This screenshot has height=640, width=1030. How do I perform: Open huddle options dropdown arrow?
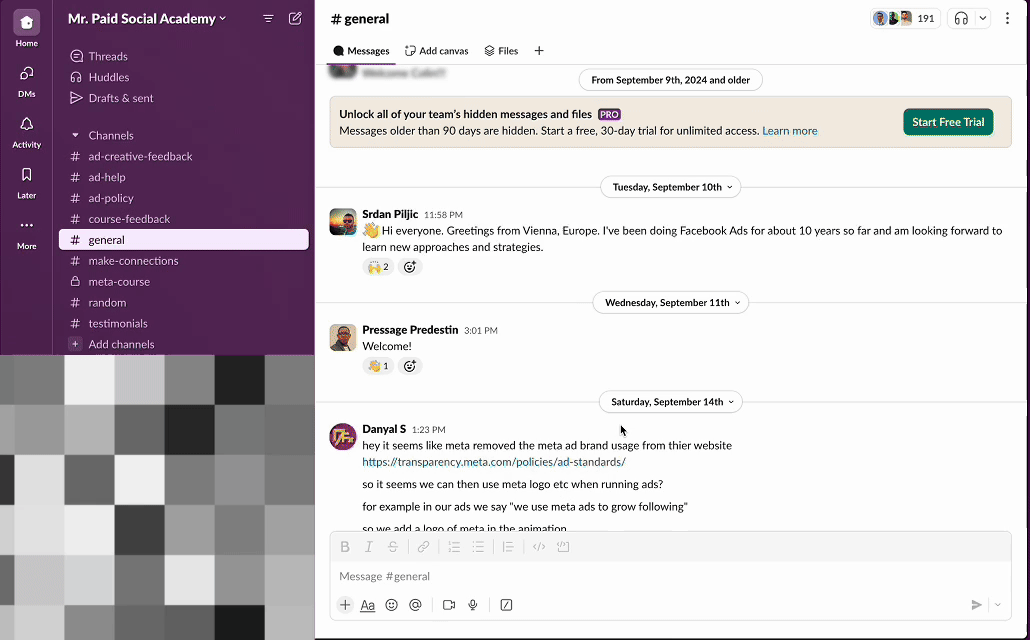tap(983, 18)
